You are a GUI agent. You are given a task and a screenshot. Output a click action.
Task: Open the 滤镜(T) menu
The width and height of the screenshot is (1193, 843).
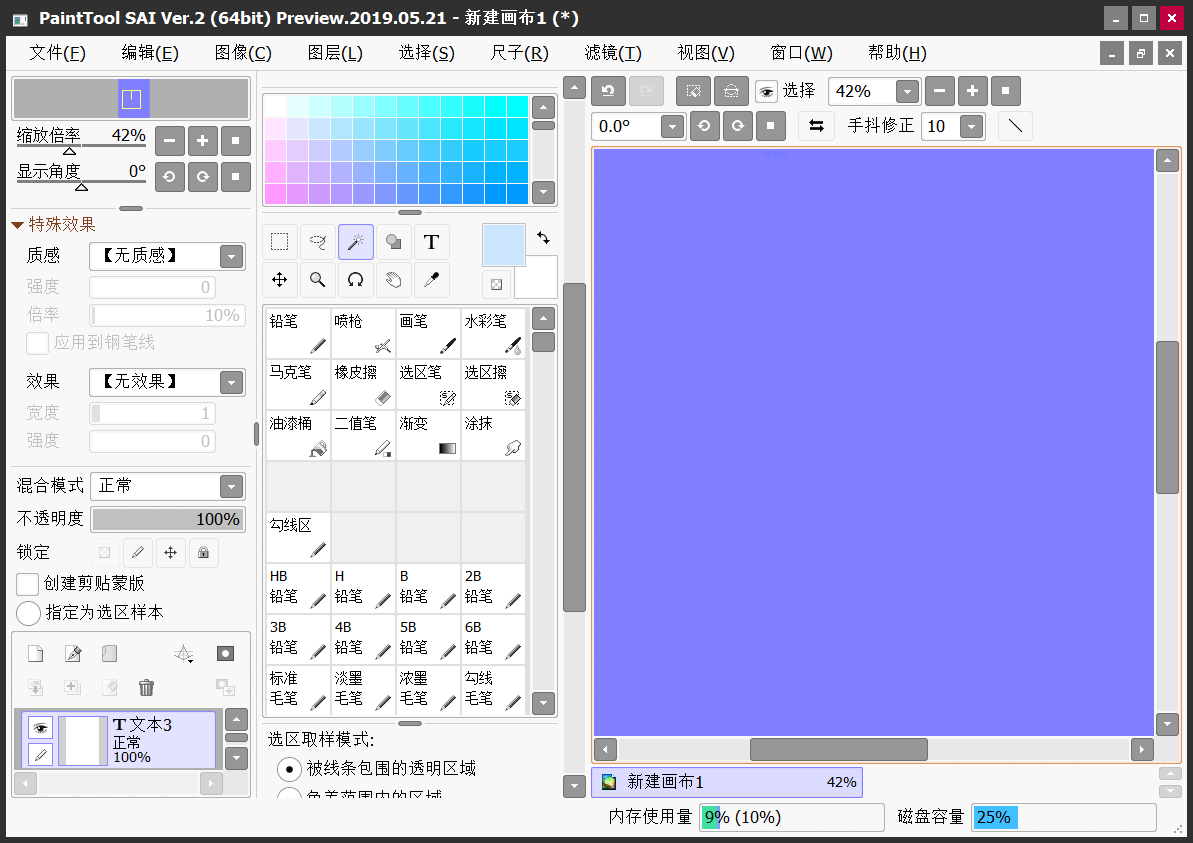[x=613, y=53]
